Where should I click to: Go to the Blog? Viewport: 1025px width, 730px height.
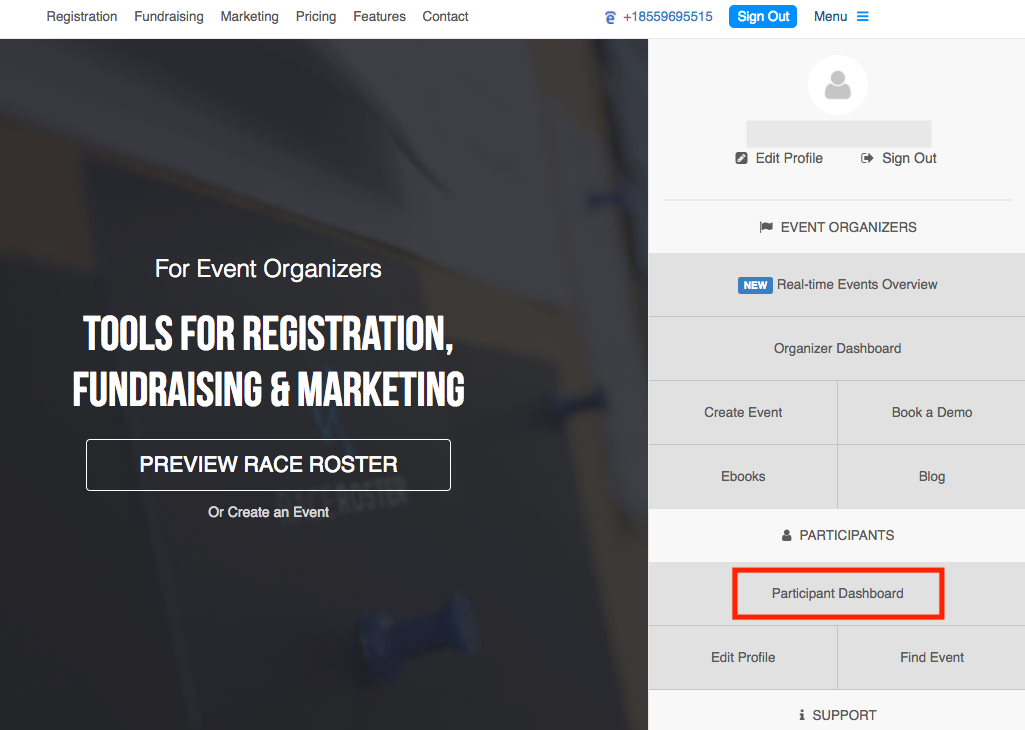point(931,477)
